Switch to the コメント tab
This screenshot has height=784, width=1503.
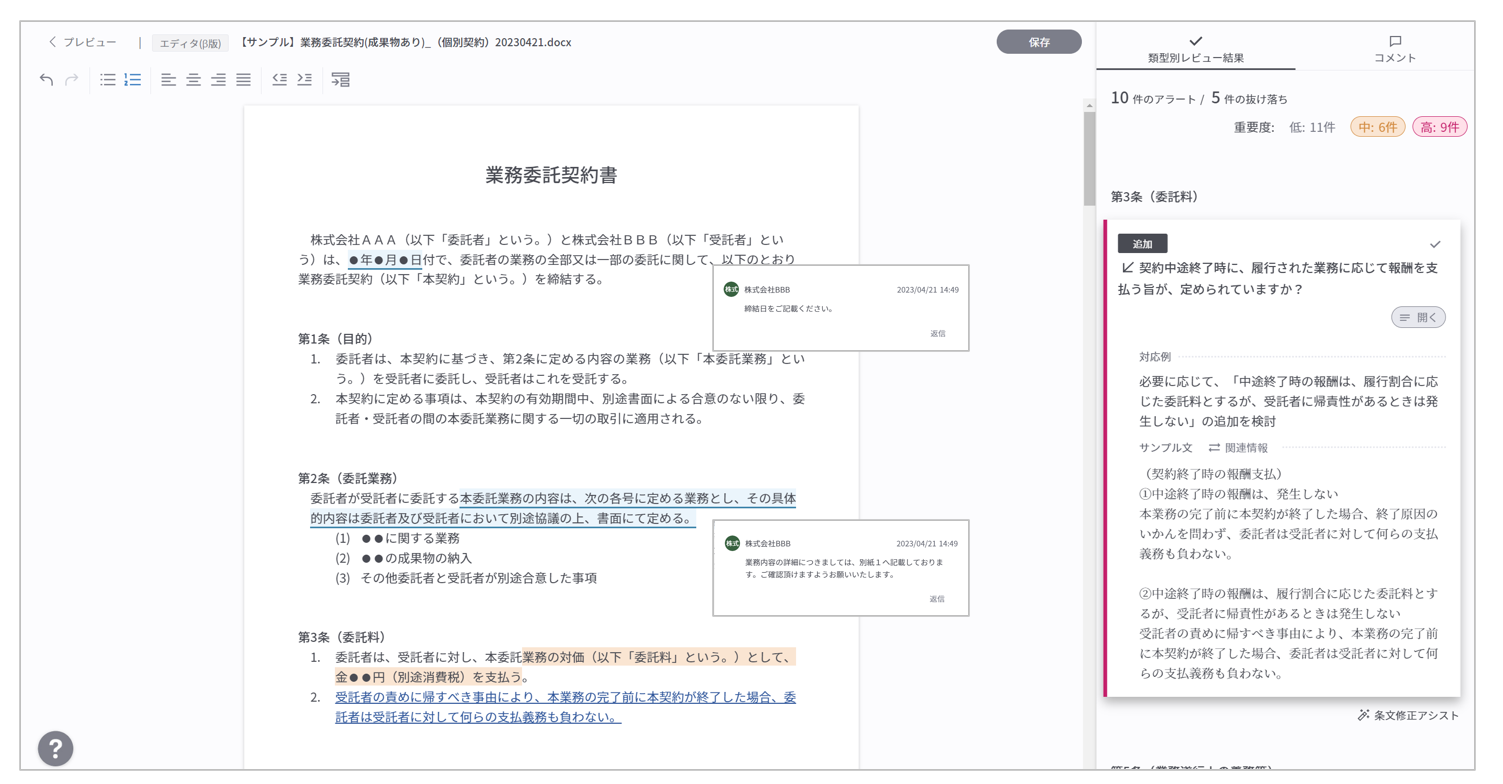(1394, 49)
